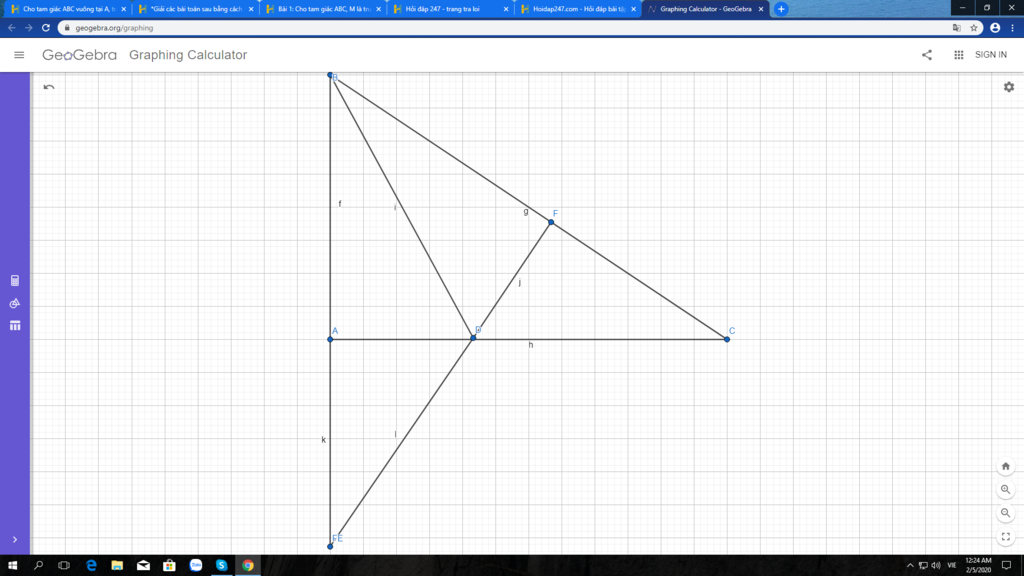
Task: Reset graph to home standard view
Action: [x=1006, y=466]
